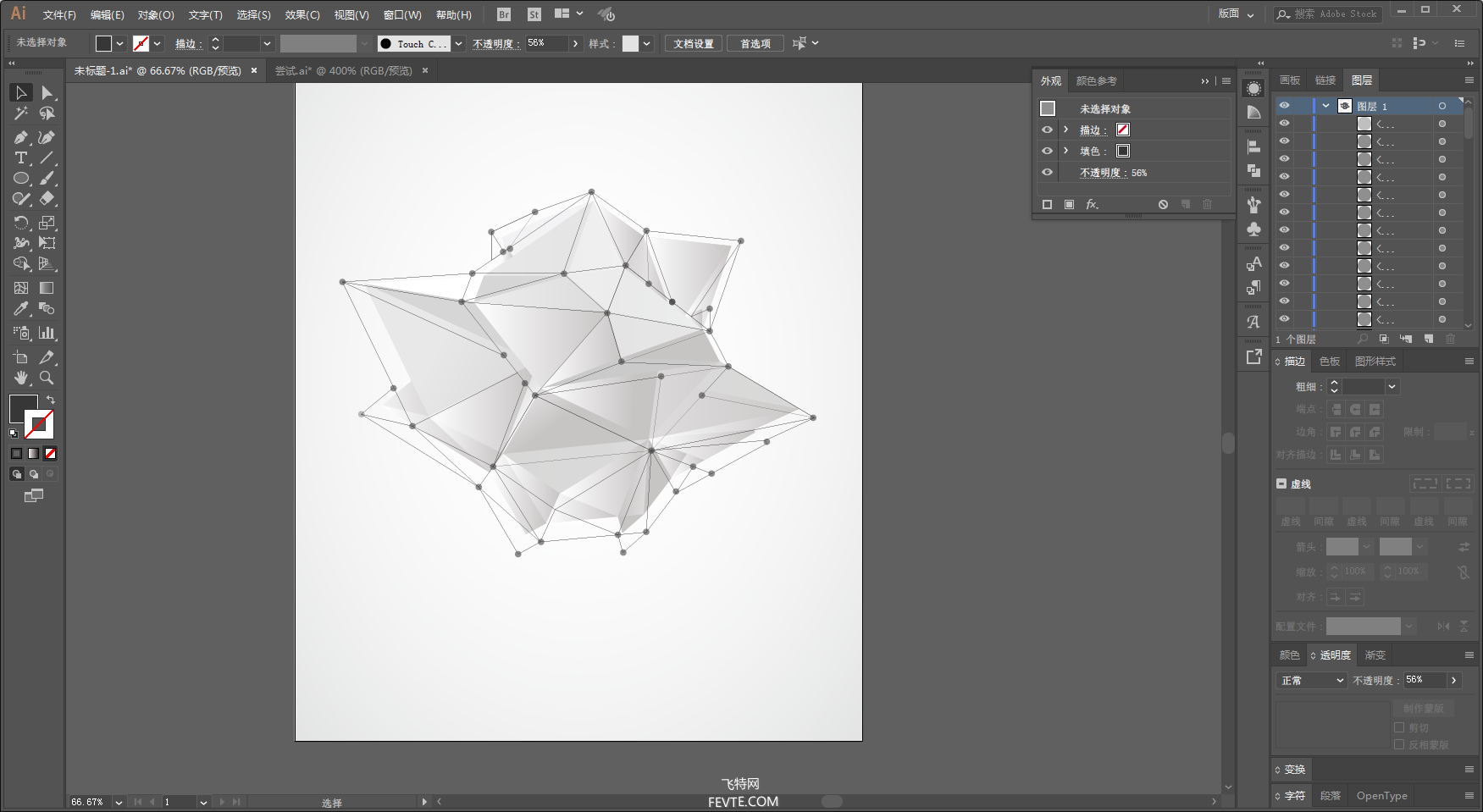Select the Eraser tool
Viewport: 1483px width, 812px height.
[x=47, y=199]
